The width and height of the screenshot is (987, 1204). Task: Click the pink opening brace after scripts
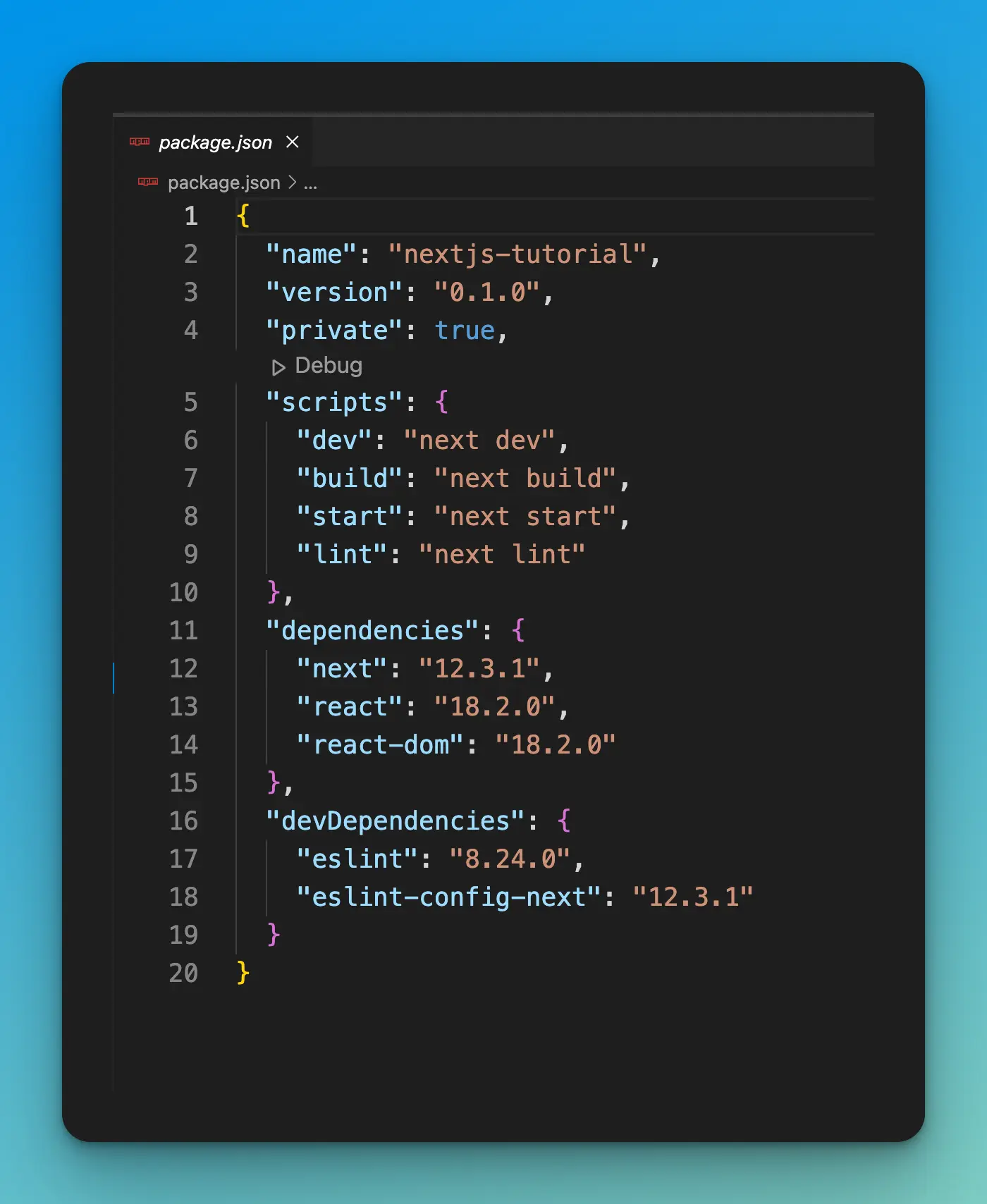441,403
